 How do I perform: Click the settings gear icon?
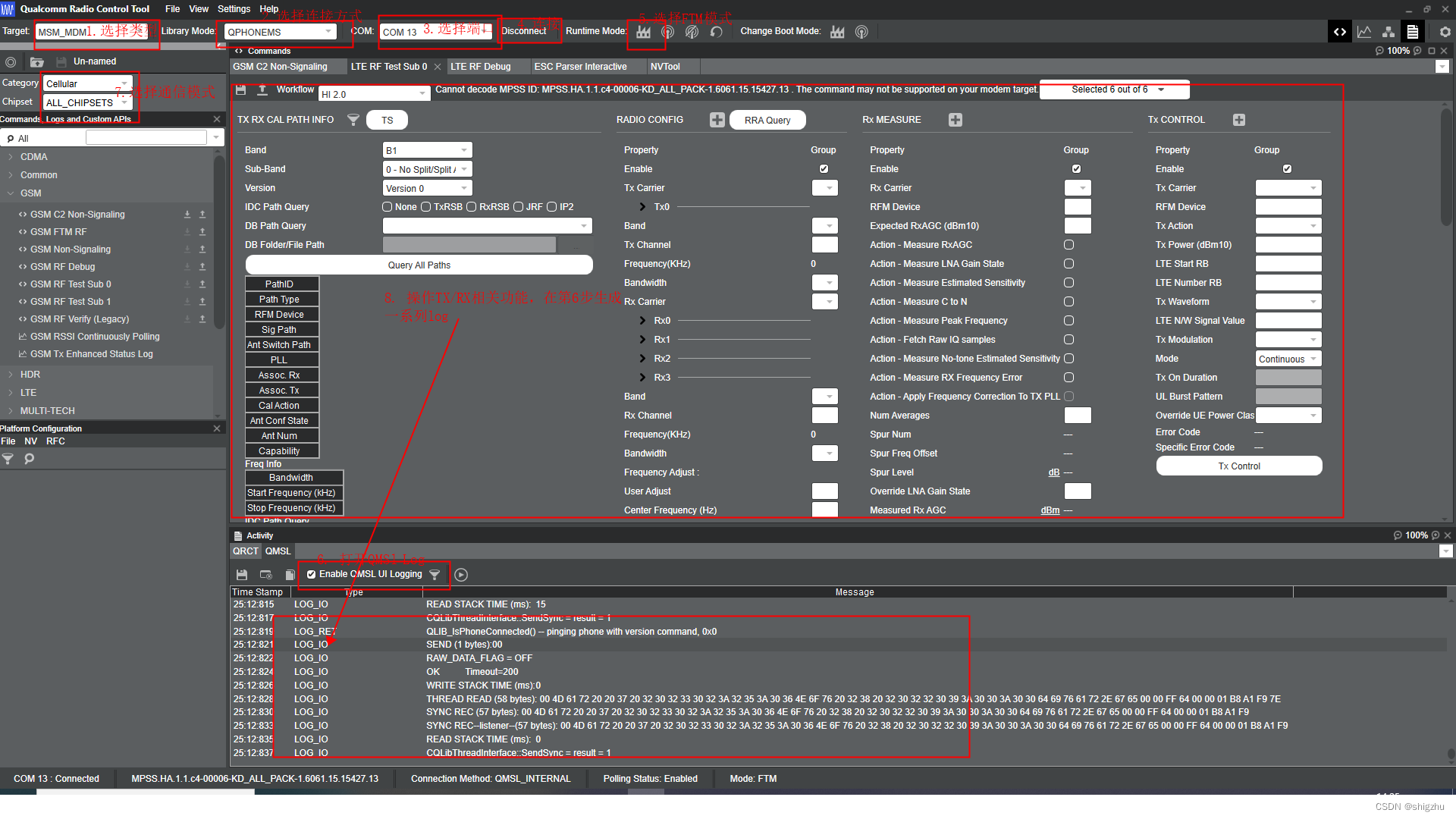(1445, 32)
